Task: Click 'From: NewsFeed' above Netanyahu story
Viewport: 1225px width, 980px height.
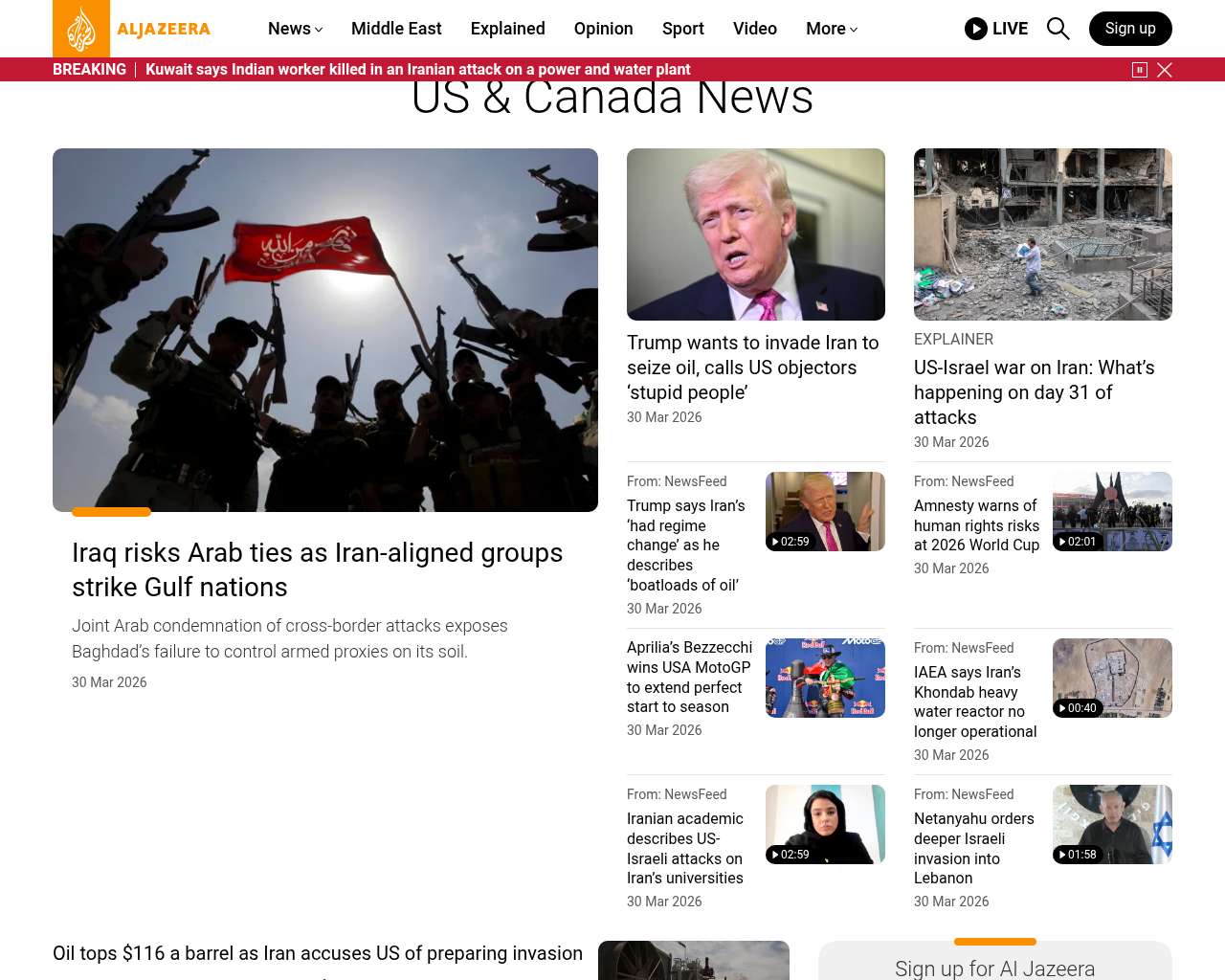Action: (964, 794)
